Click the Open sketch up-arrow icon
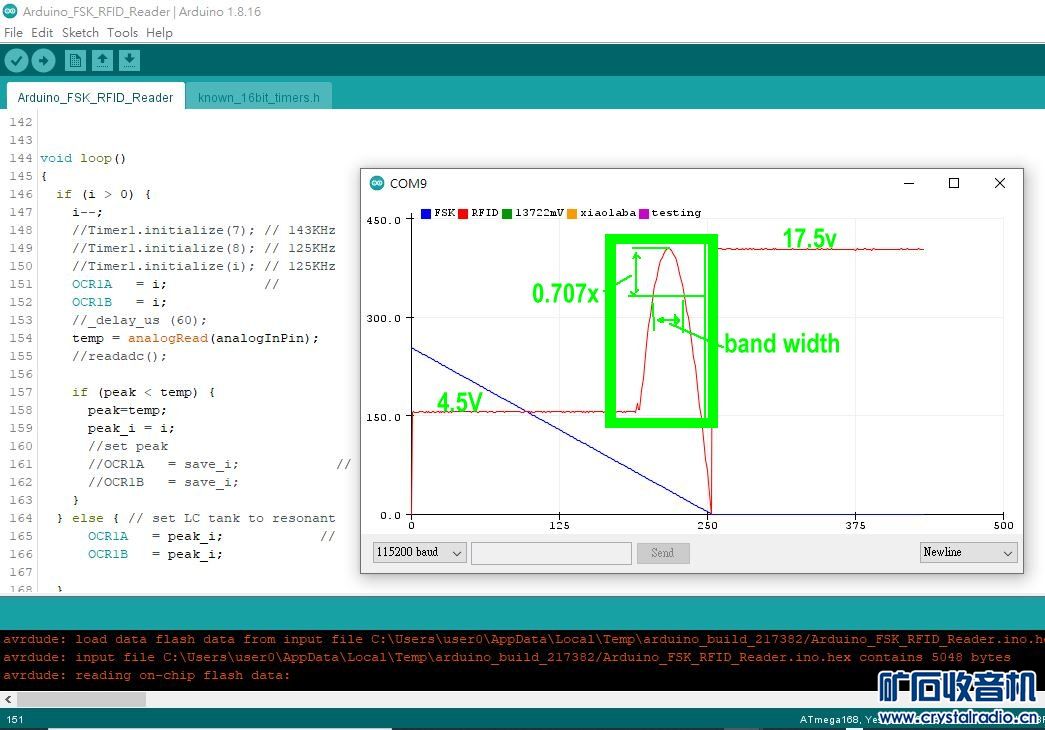1045x730 pixels. [102, 61]
